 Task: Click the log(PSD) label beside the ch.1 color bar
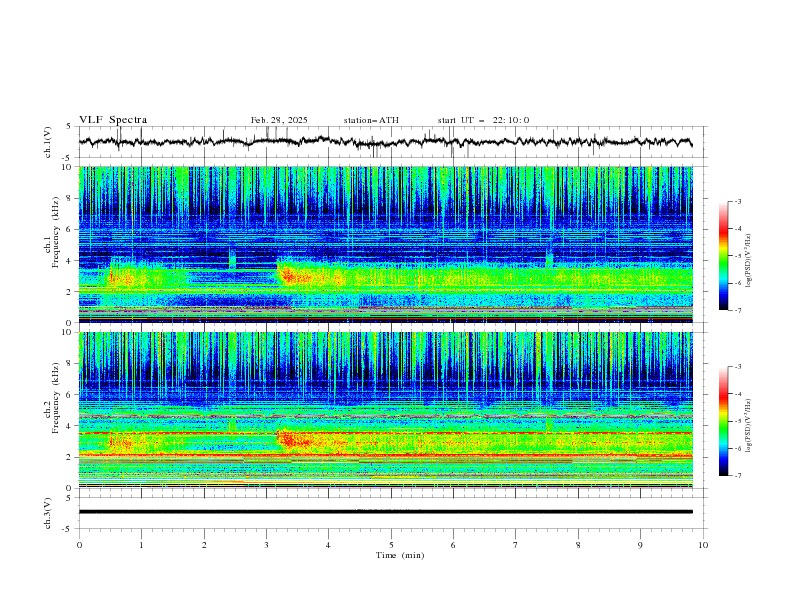click(x=749, y=261)
